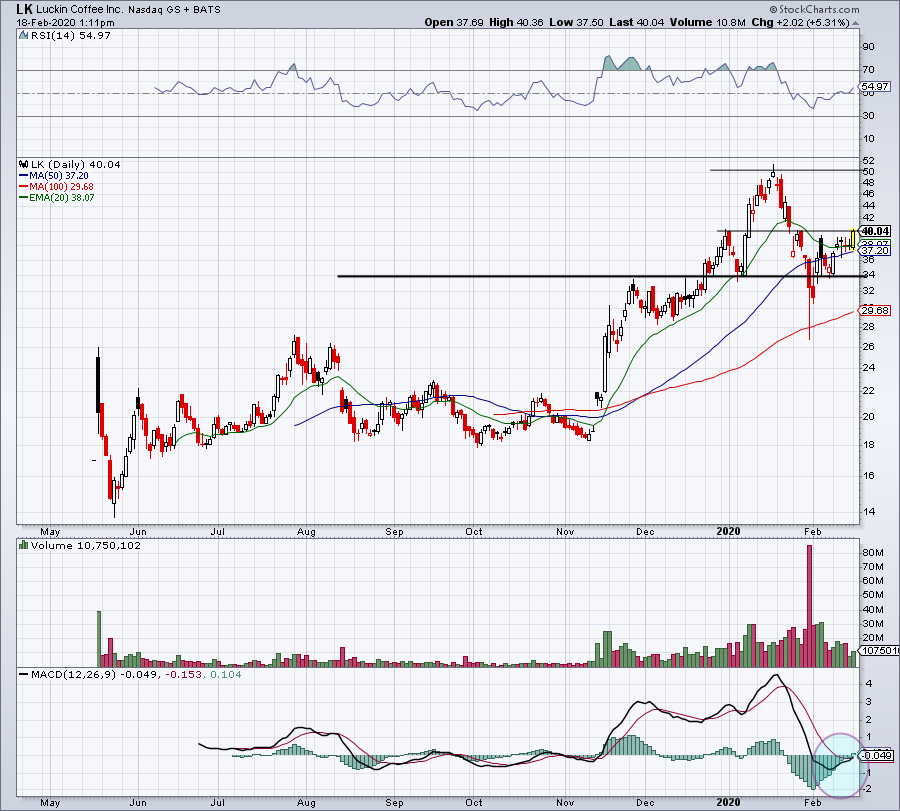Click the red -0.153 MACD signal value
Screen dimensions: 900x811
click(184, 674)
